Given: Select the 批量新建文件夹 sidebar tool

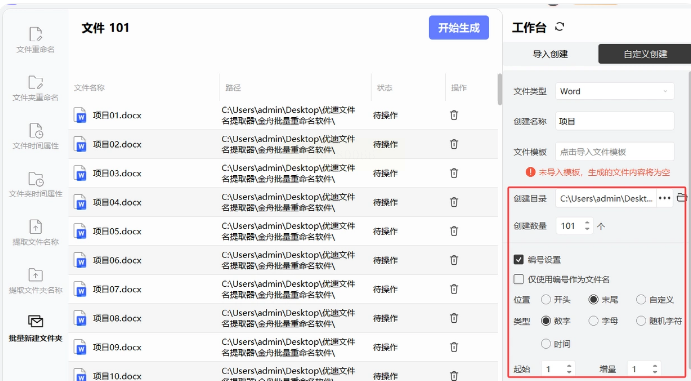Looking at the screenshot, I should pos(35,329).
